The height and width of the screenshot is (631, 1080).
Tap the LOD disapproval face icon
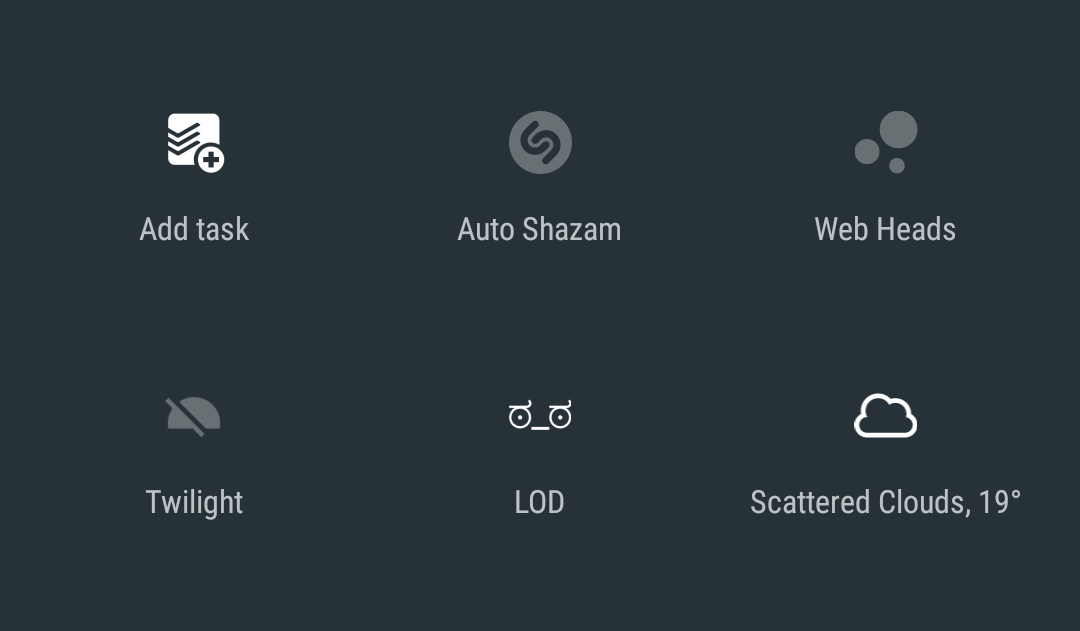tap(539, 415)
